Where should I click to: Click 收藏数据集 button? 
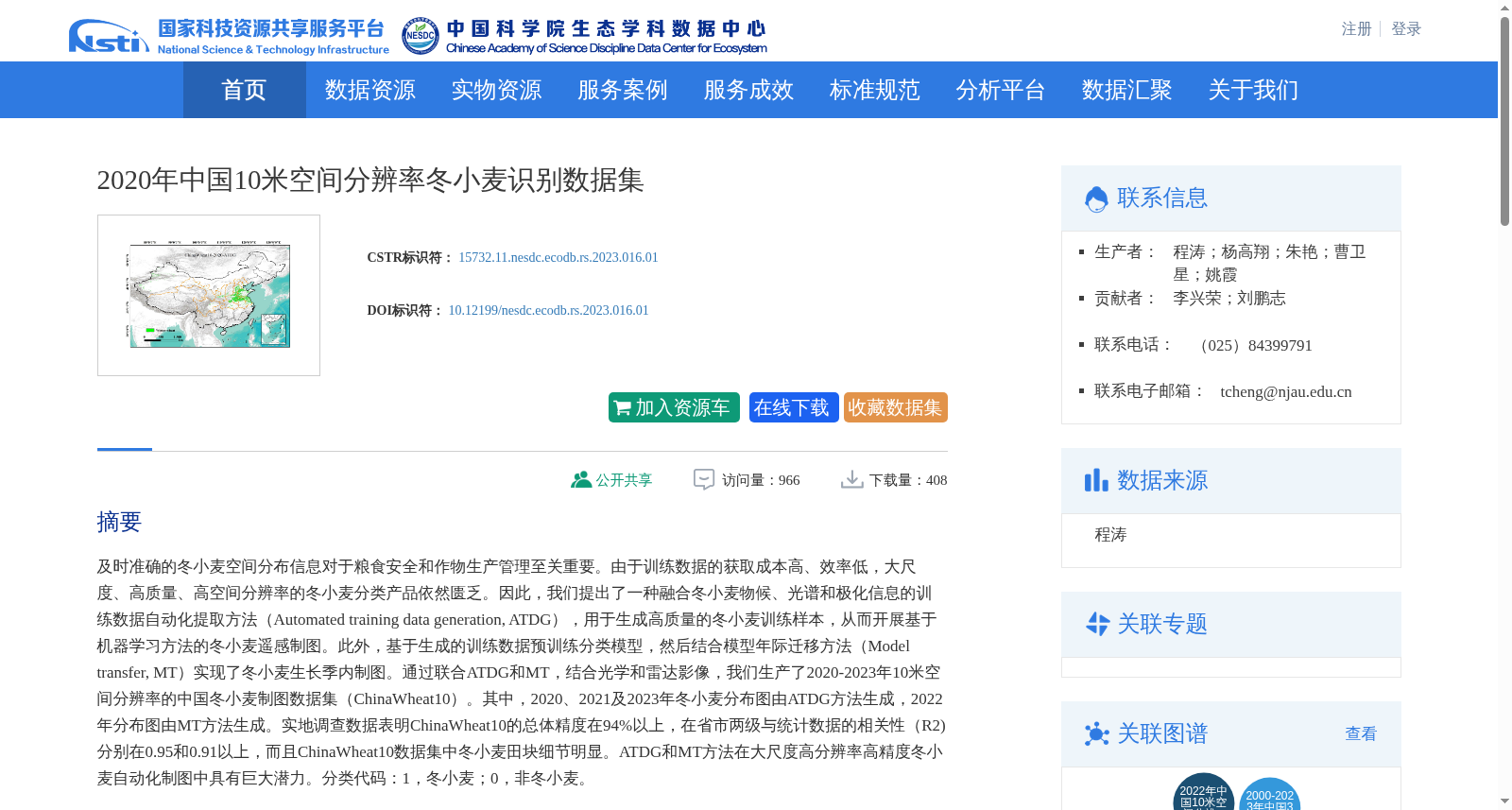[x=896, y=407]
